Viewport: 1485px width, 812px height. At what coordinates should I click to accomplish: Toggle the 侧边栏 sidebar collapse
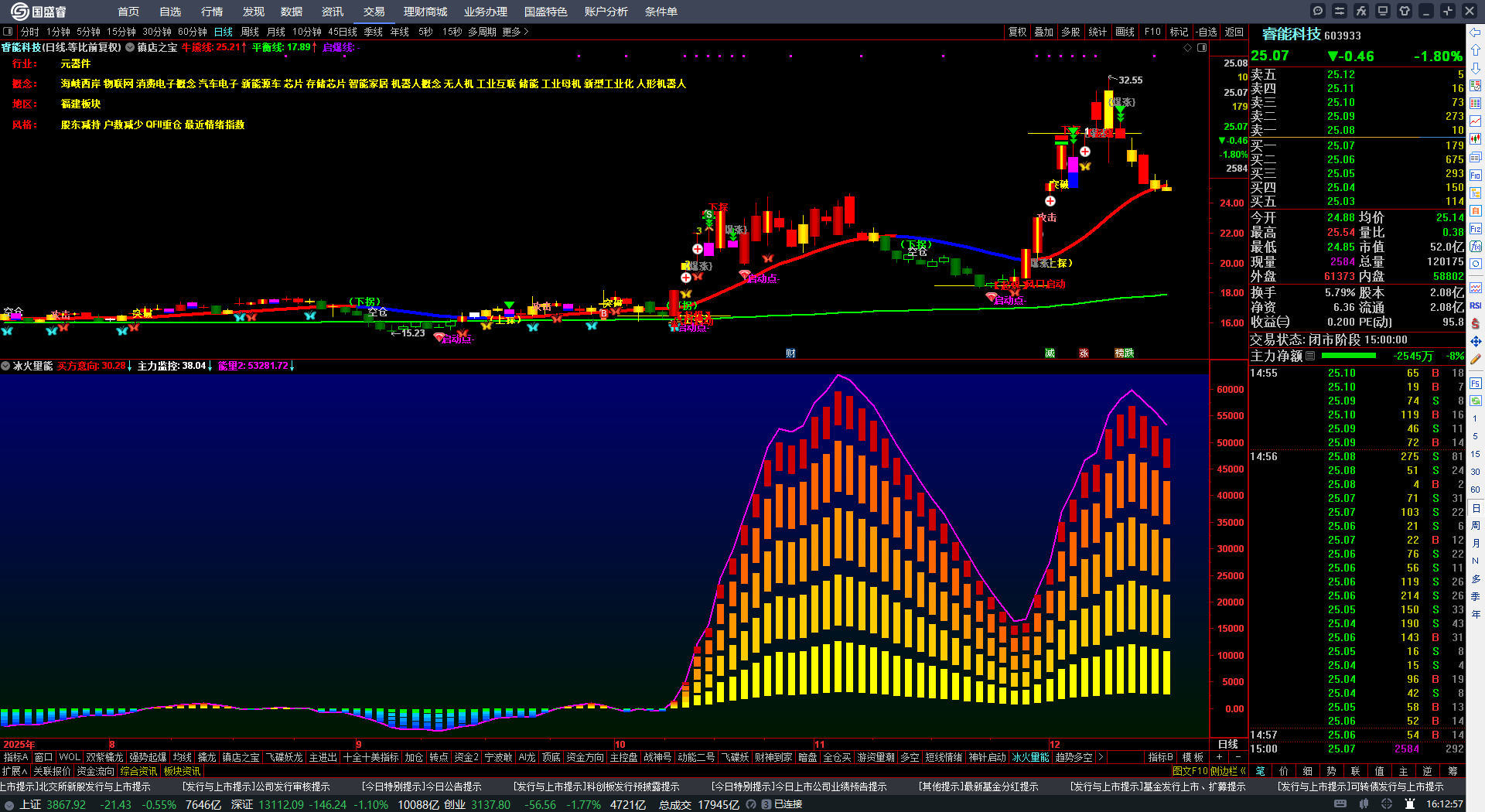1229,771
